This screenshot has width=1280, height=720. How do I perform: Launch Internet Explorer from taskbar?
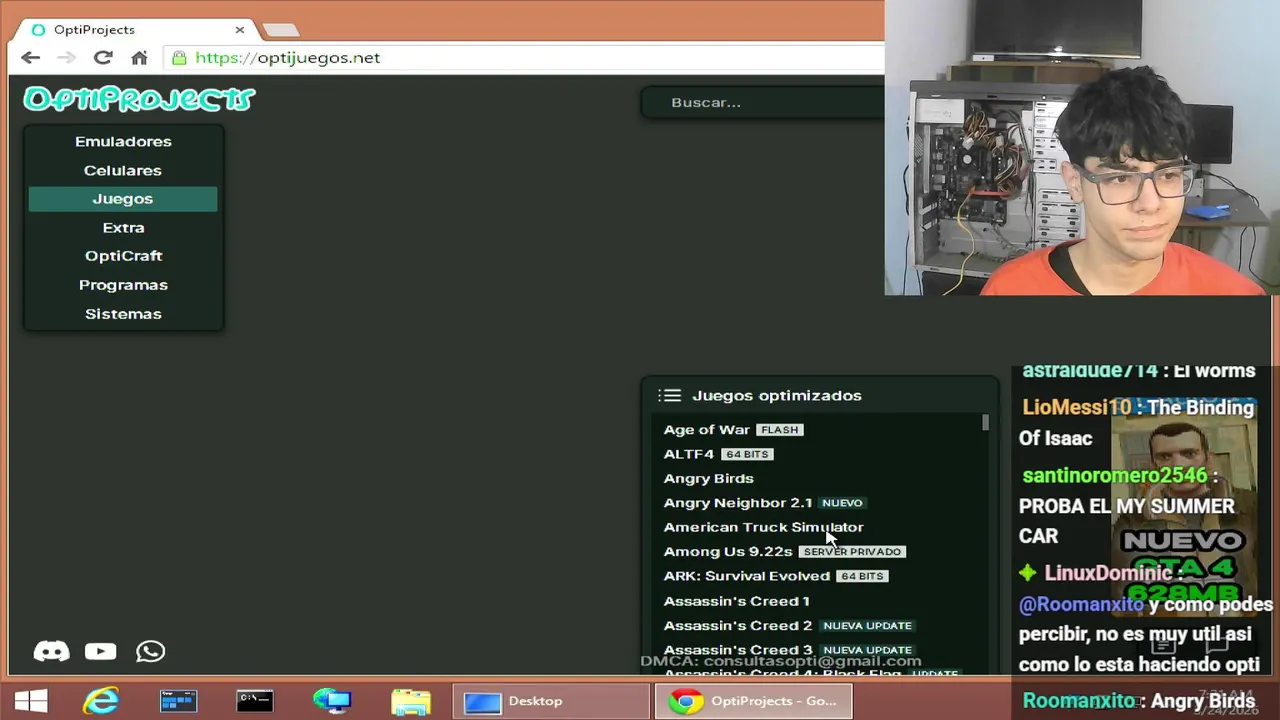[101, 701]
